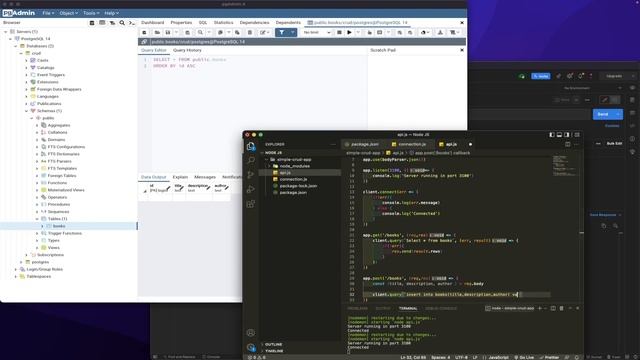Switch to the Statistics tab in pgAdmin
Viewport: 640px width, 360px height.
tap(223, 22)
